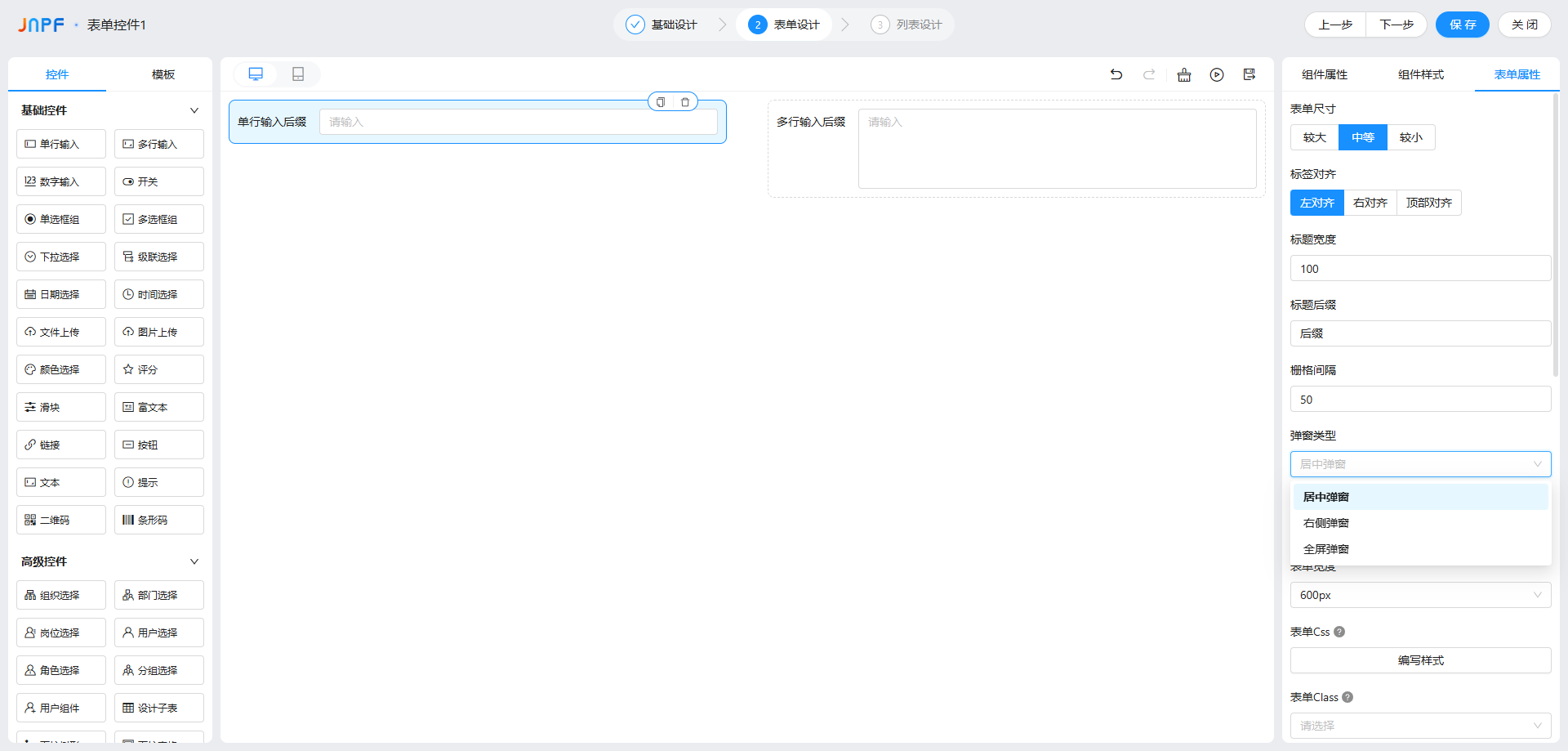
Task: Choose 顶部对齐 label alignment
Action: tap(1429, 203)
